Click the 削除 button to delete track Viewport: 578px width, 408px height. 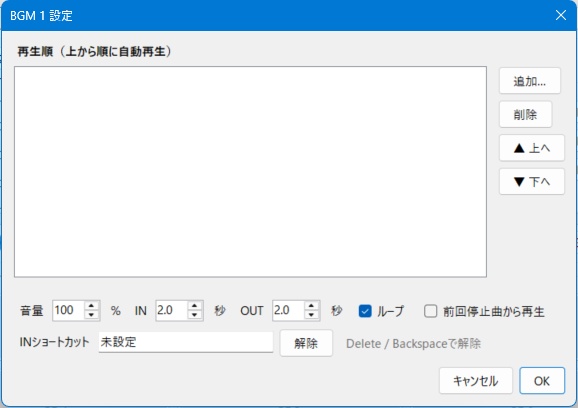click(525, 114)
